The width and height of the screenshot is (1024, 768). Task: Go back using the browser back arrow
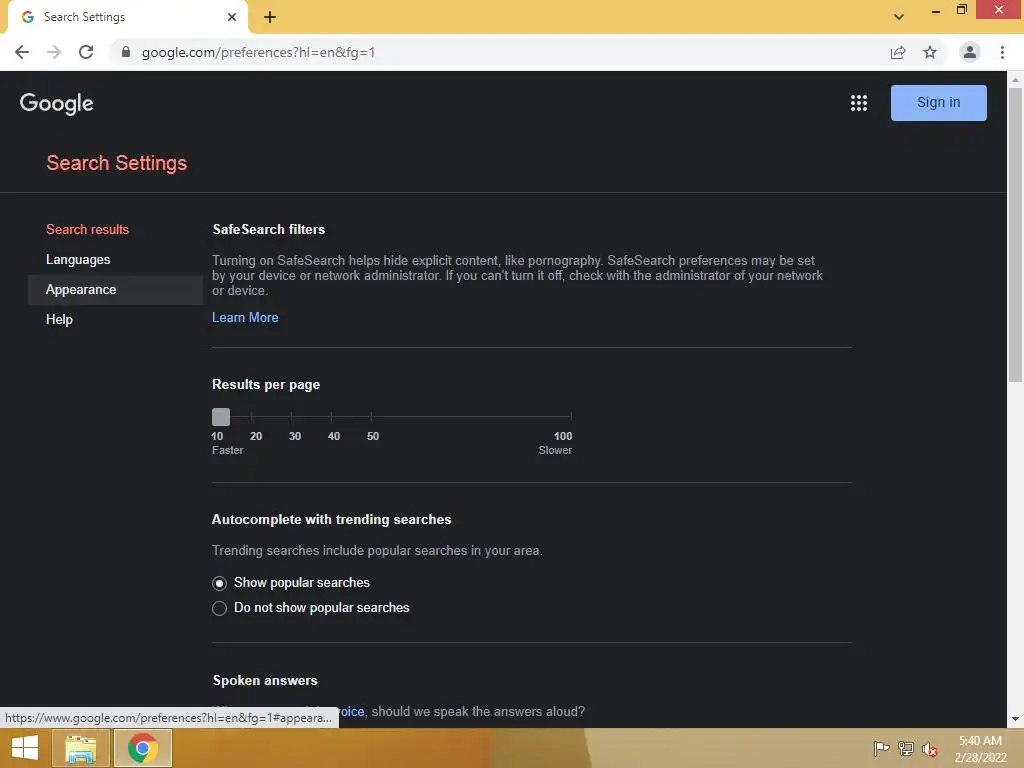tap(22, 52)
